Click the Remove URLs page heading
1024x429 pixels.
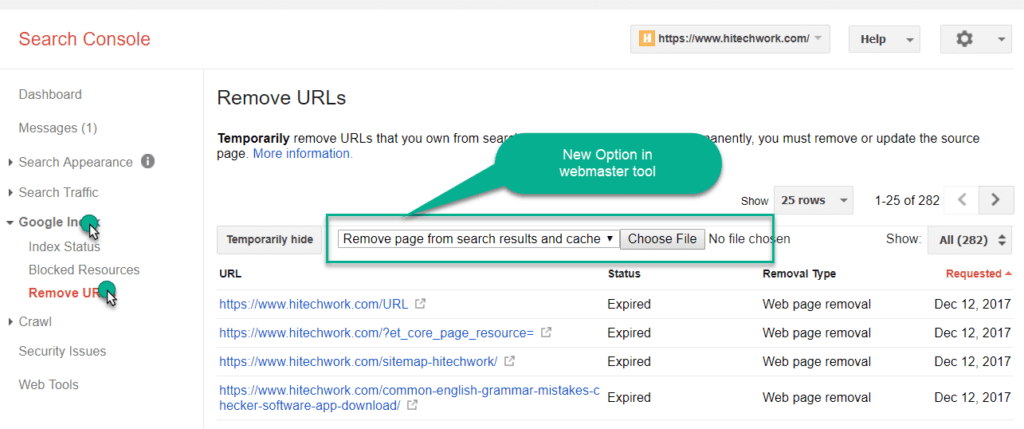(281, 99)
